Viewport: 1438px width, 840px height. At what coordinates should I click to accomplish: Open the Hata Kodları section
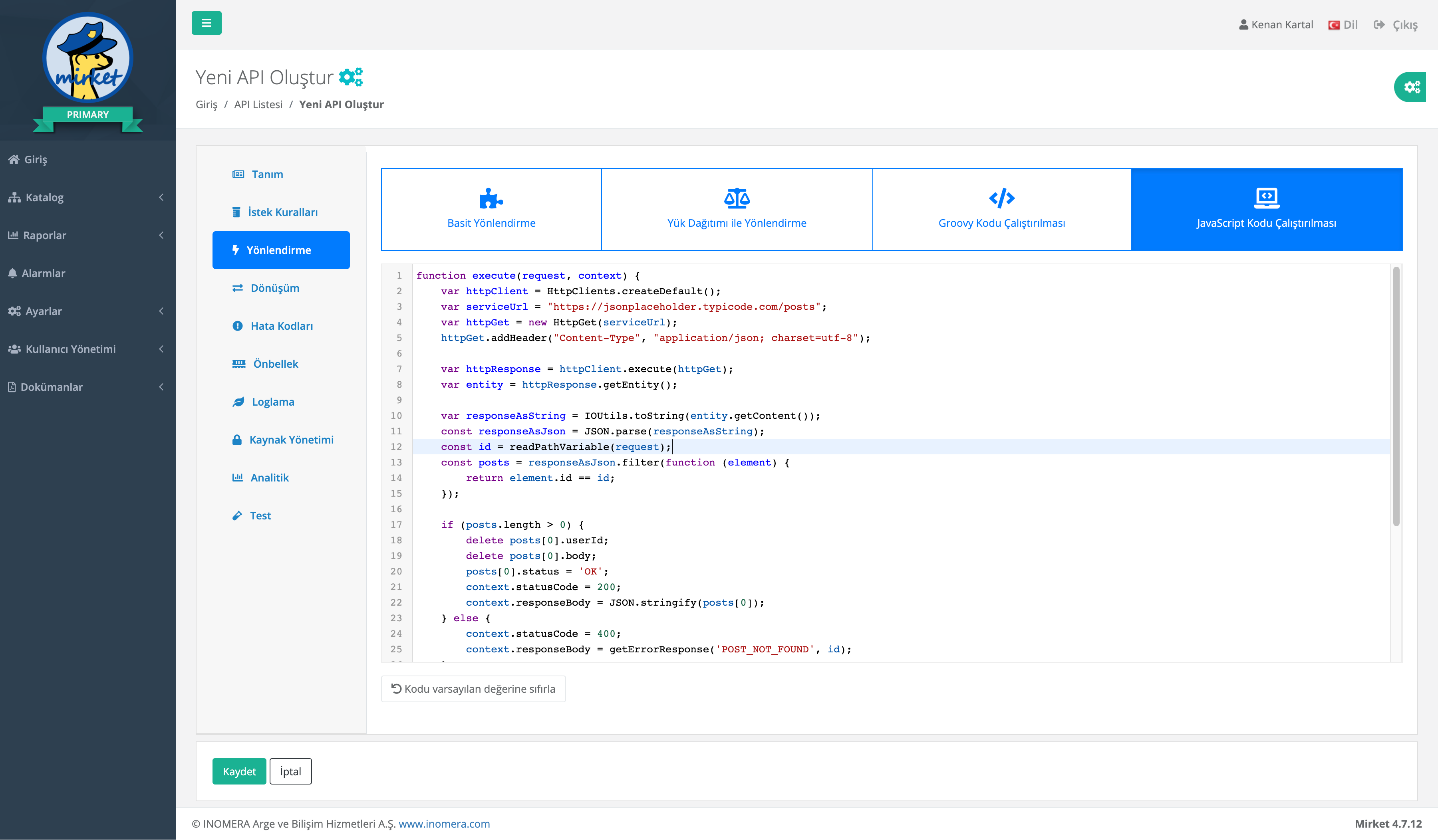[x=281, y=326]
